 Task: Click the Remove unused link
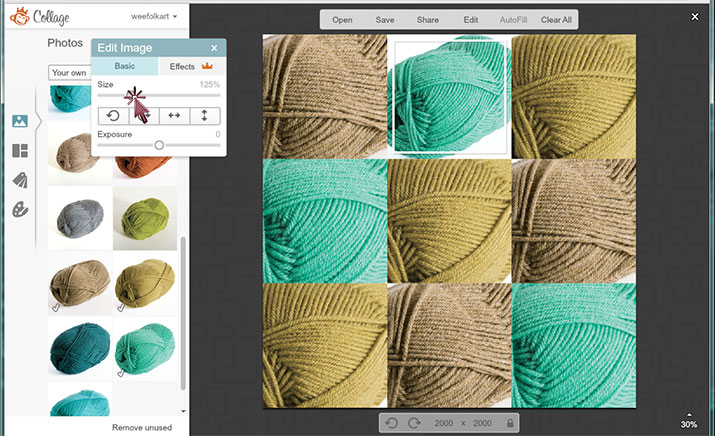[x=142, y=427]
